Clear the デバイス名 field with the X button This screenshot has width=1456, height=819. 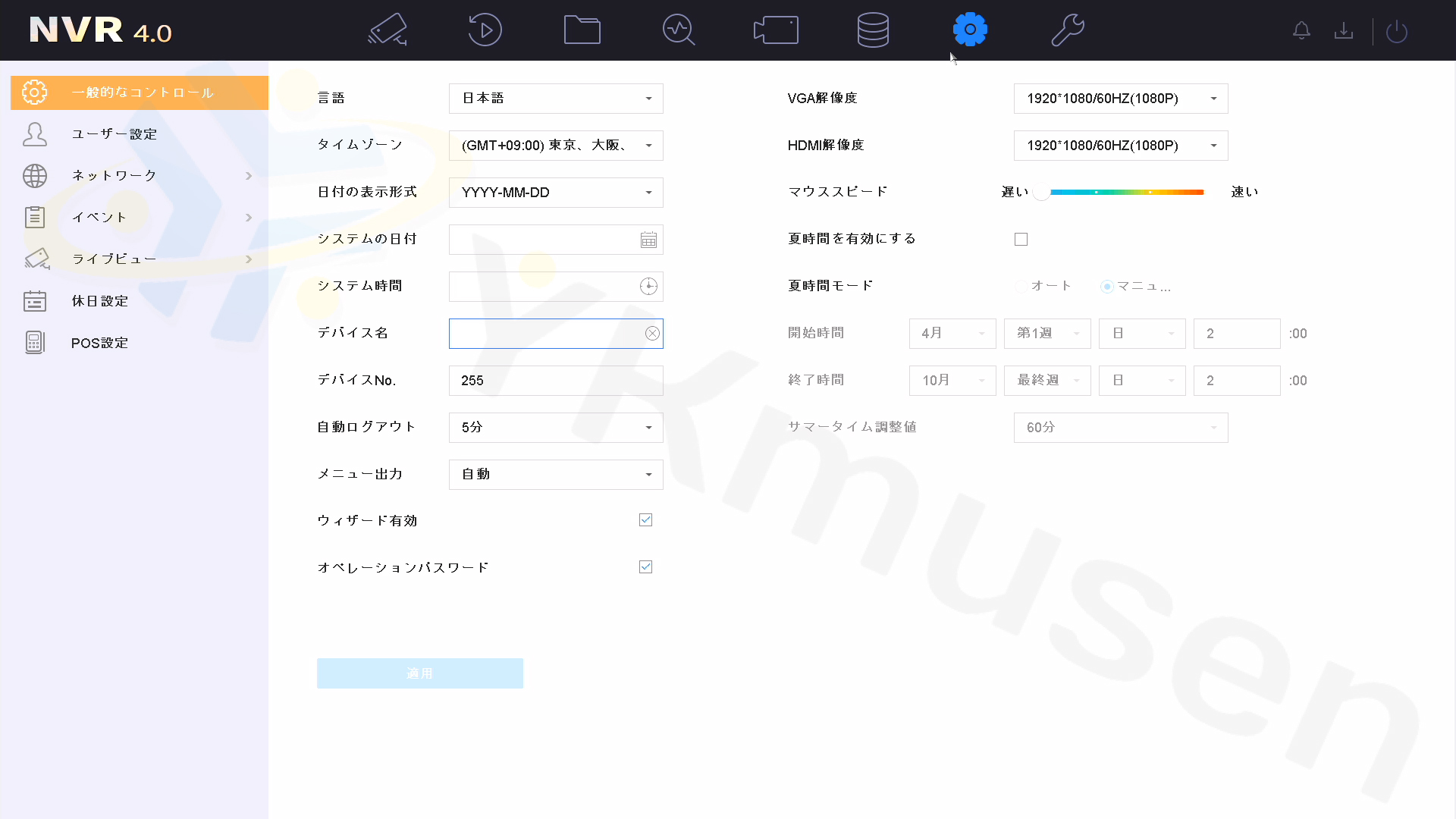coord(651,333)
